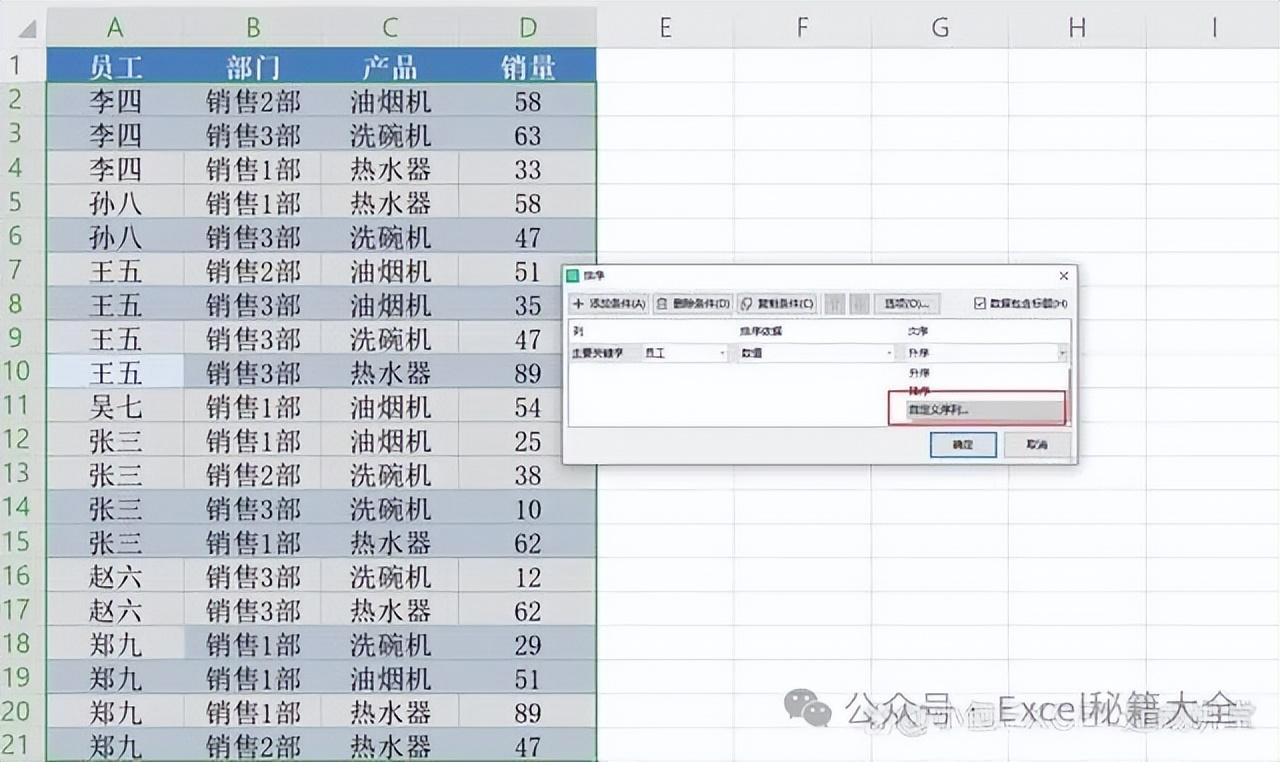
Task: Click cell 油烟机 in row 7
Action: point(390,270)
